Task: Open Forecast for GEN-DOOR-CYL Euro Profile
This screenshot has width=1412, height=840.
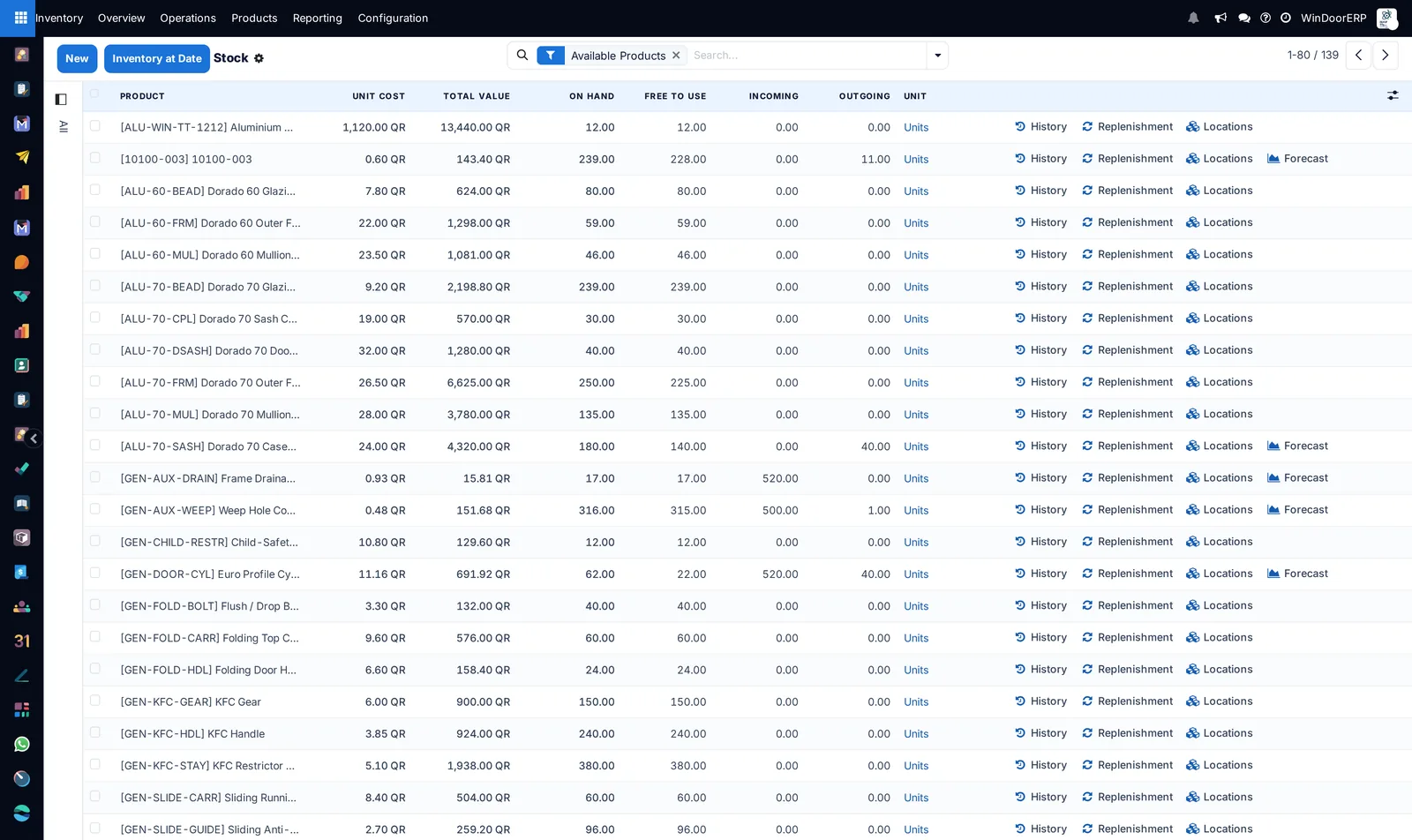Action: pos(1297,574)
